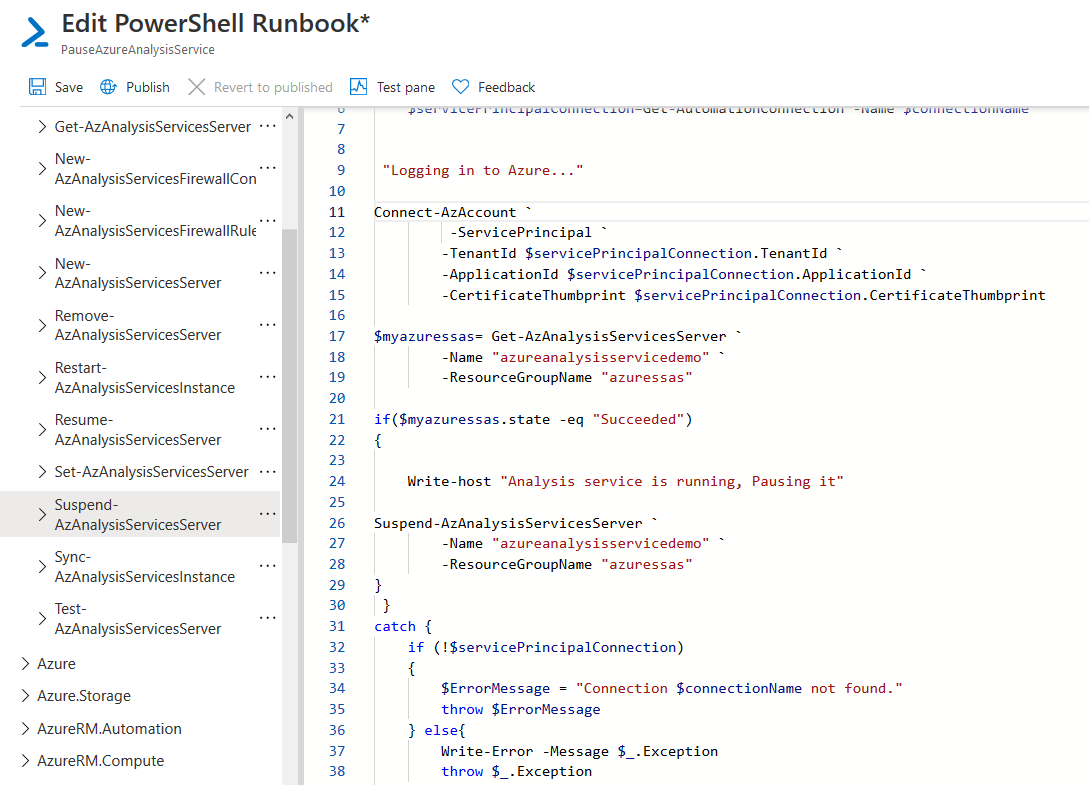
Task: Open ellipsis menu for Sync-AzAnalysisServicesInstance
Action: click(x=267, y=566)
